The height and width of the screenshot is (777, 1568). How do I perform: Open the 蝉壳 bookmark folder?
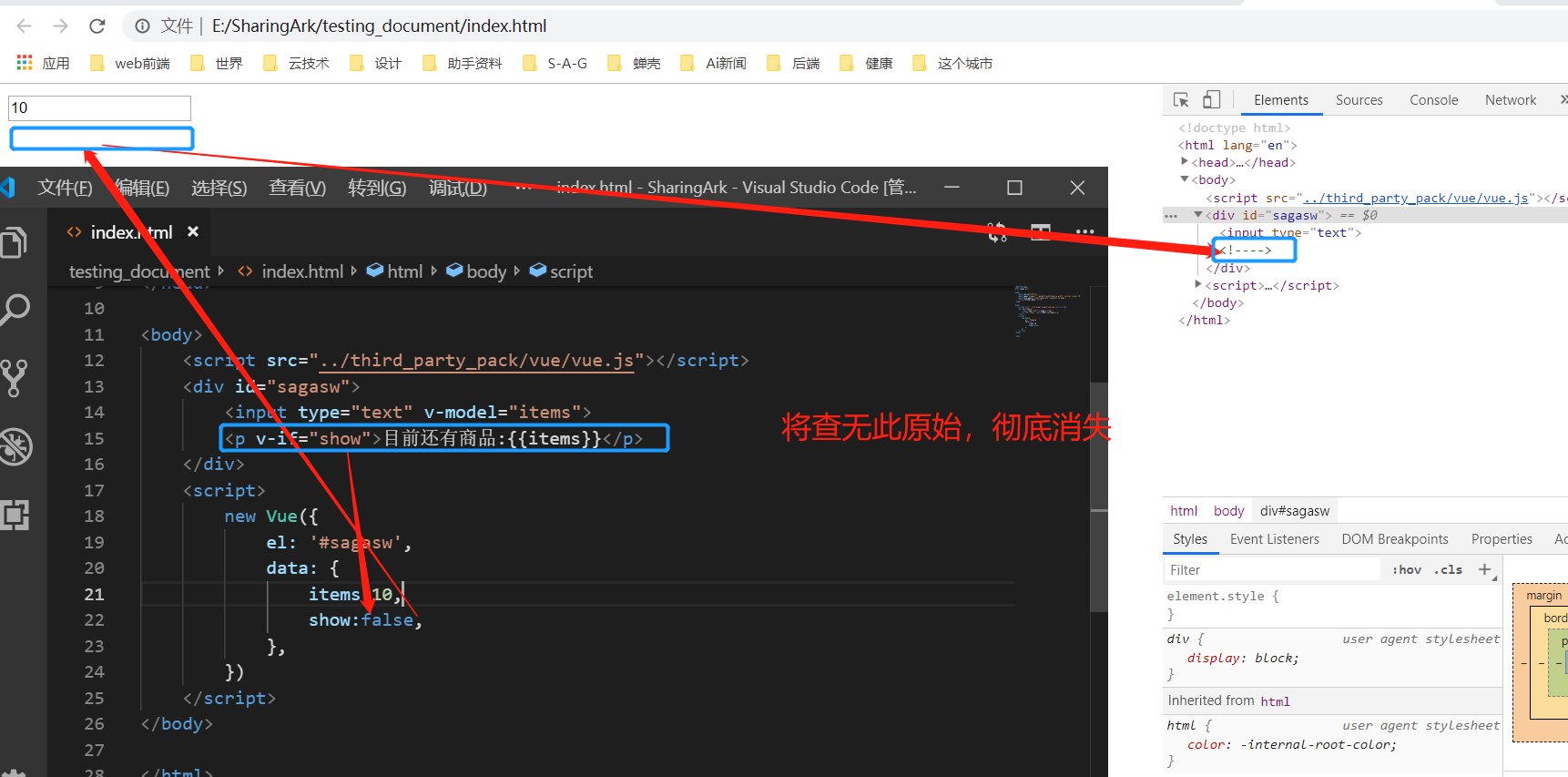634,63
